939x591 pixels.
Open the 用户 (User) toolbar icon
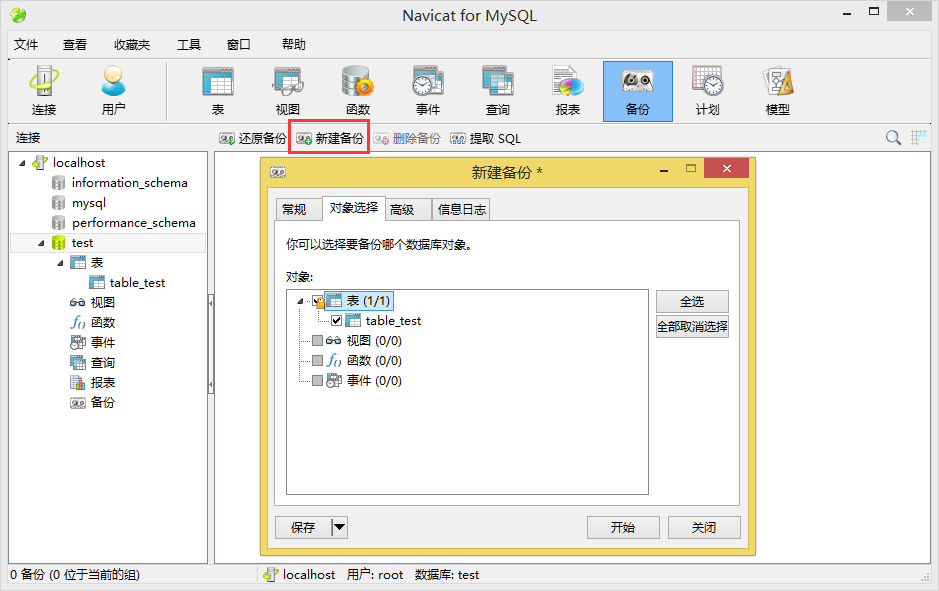[113, 91]
